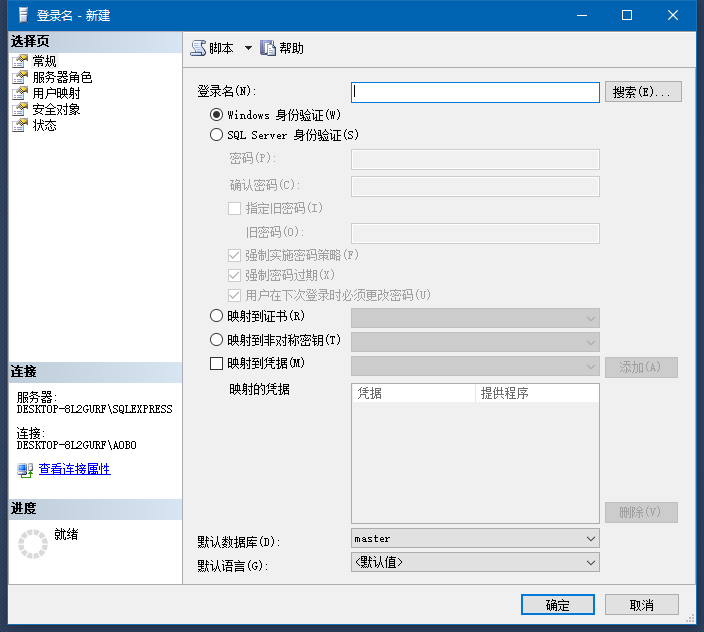Click the 脚本 script icon in toolbar

tap(198, 48)
